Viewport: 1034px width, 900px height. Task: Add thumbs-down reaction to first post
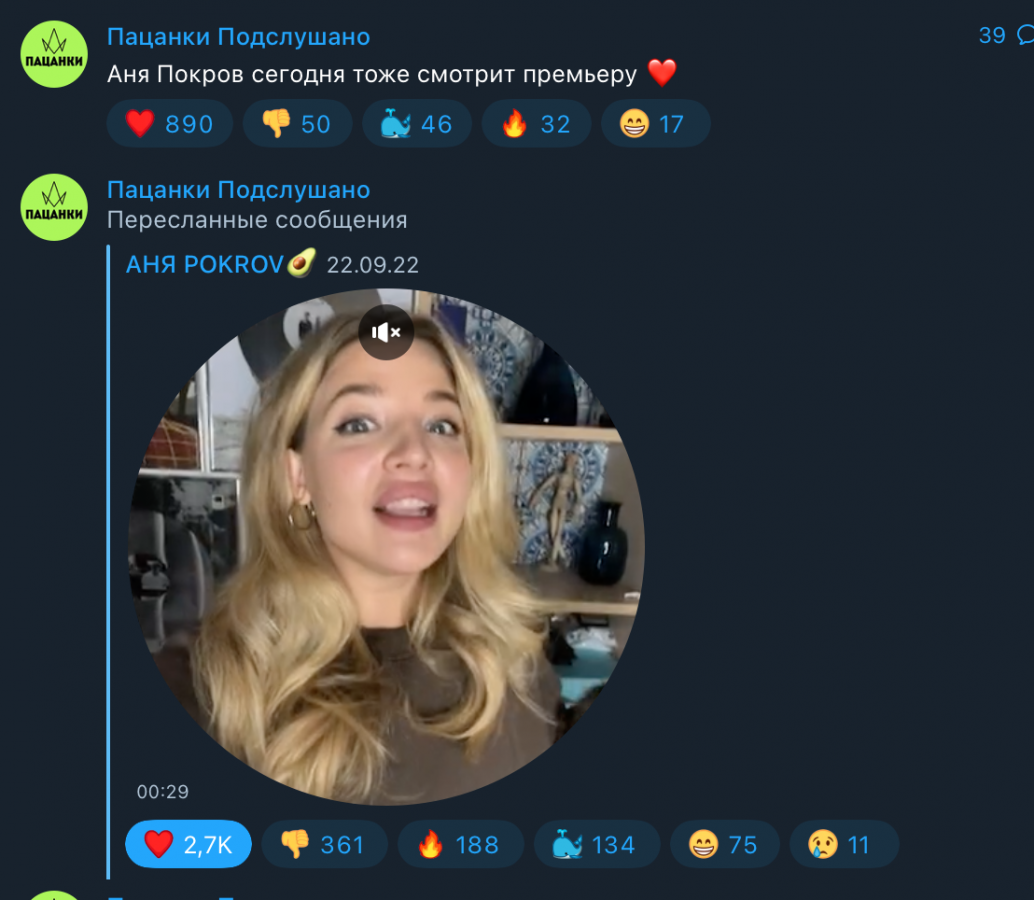pyautogui.click(x=297, y=124)
